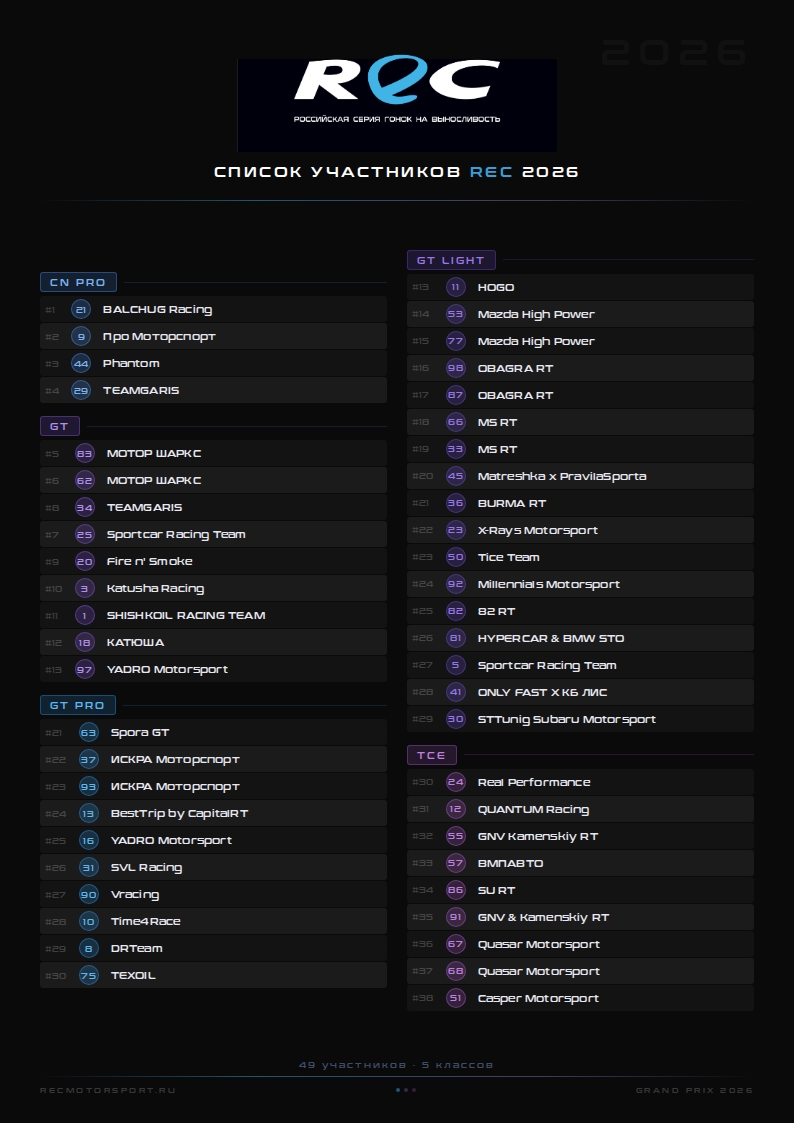Open the recmotorsport.ru footer link

click(108, 1090)
